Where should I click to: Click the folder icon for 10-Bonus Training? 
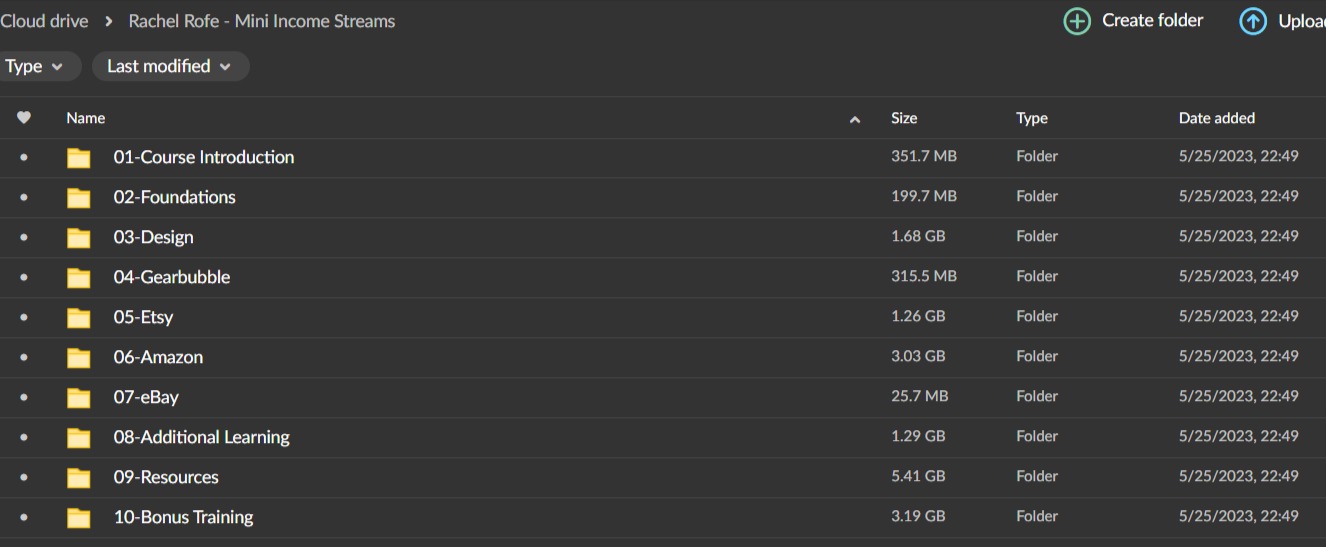click(78, 518)
